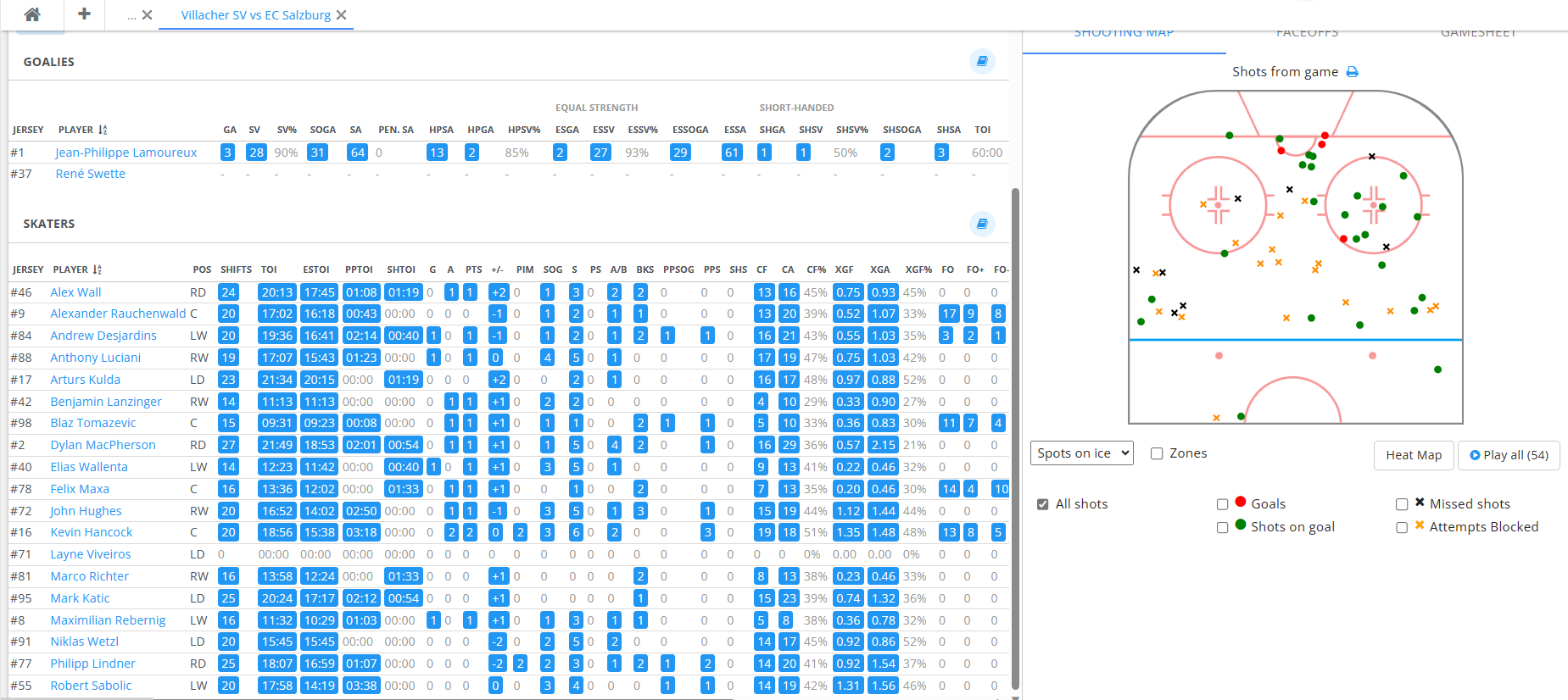The width and height of the screenshot is (1568, 700).
Task: Click the skaters table vertical scrollbar
Action: 1015,424
